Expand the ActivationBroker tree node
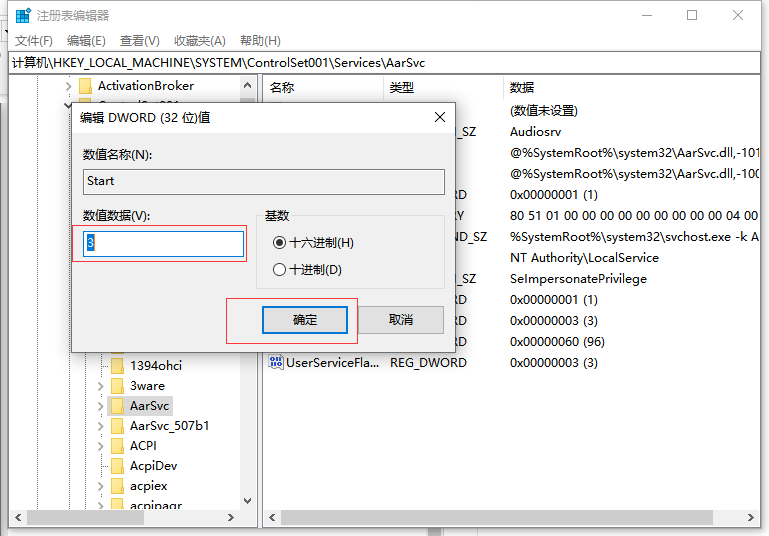This screenshot has width=769, height=536. (68, 86)
